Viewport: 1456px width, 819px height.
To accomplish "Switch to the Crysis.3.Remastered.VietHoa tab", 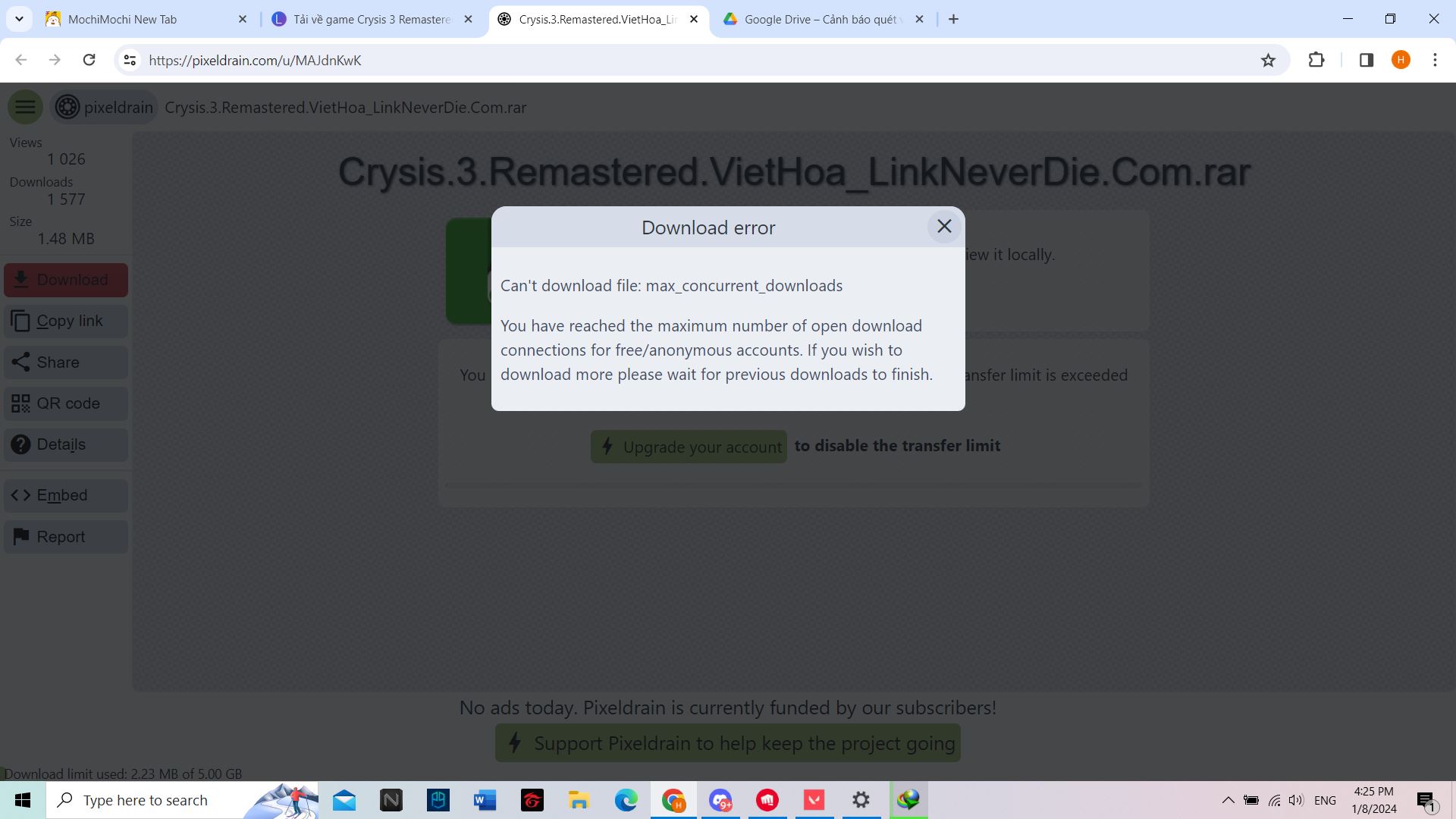I will pyautogui.click(x=598, y=19).
